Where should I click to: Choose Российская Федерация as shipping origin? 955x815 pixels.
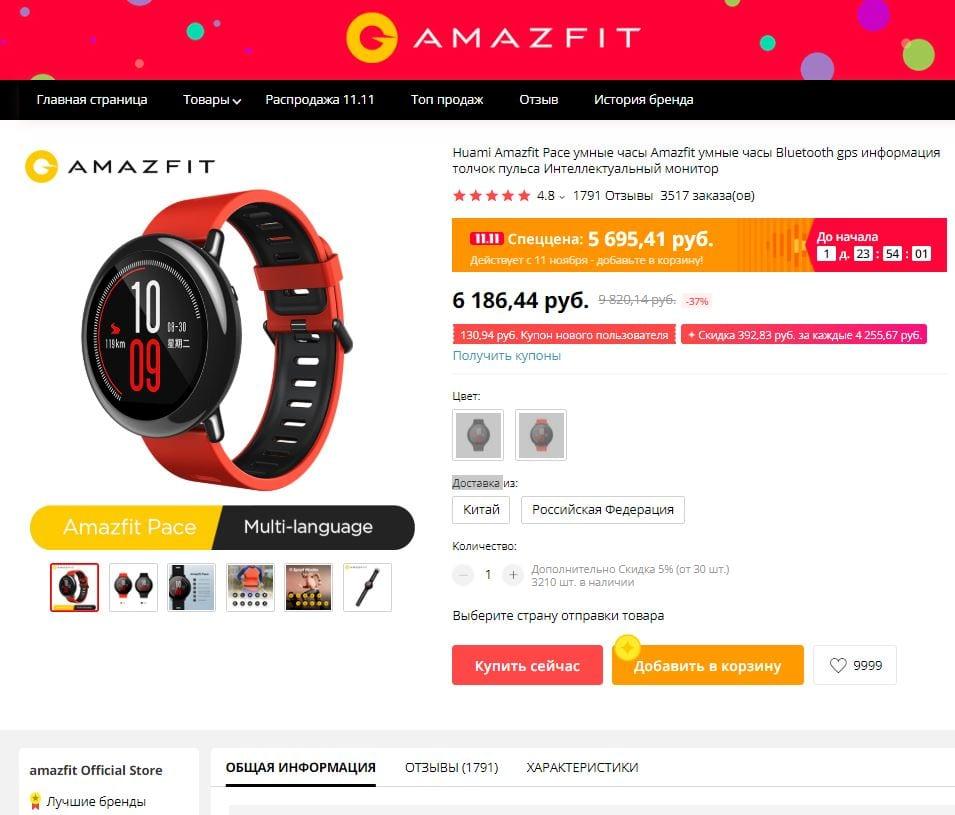[x=603, y=510]
